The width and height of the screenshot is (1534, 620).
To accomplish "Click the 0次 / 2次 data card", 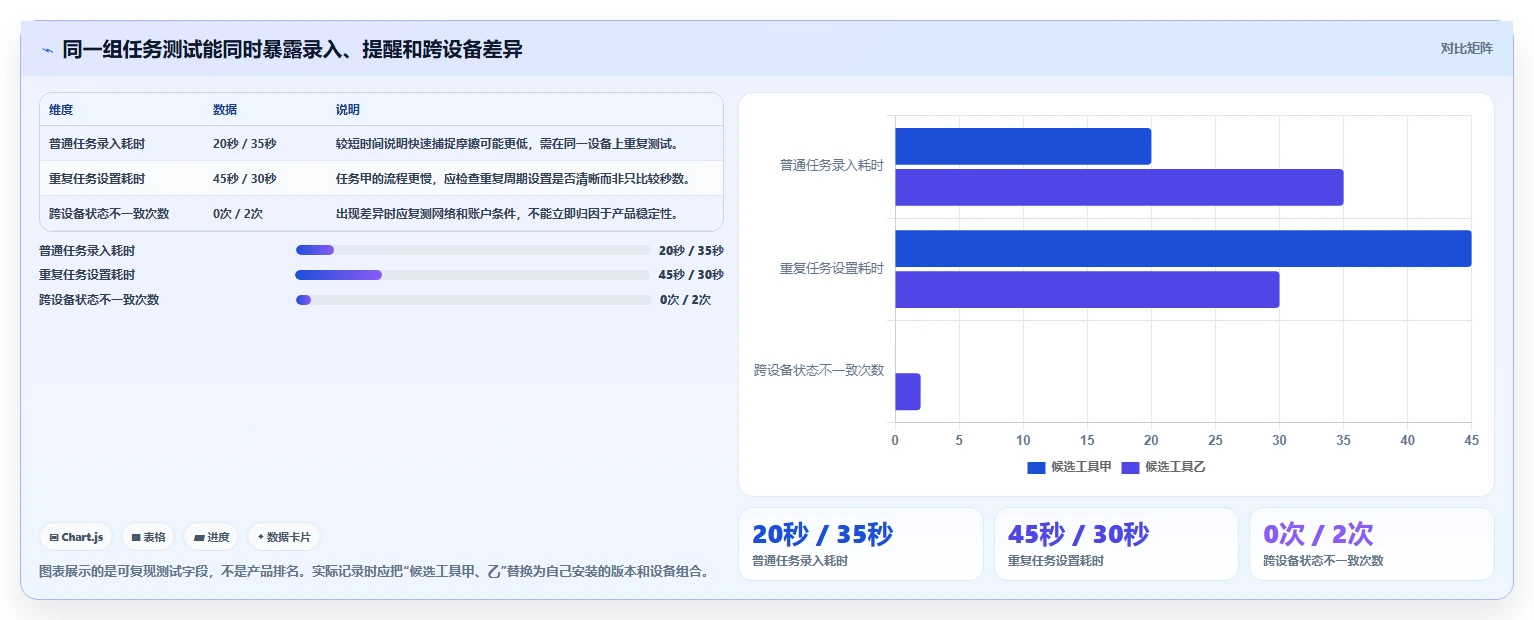I will [x=1372, y=544].
